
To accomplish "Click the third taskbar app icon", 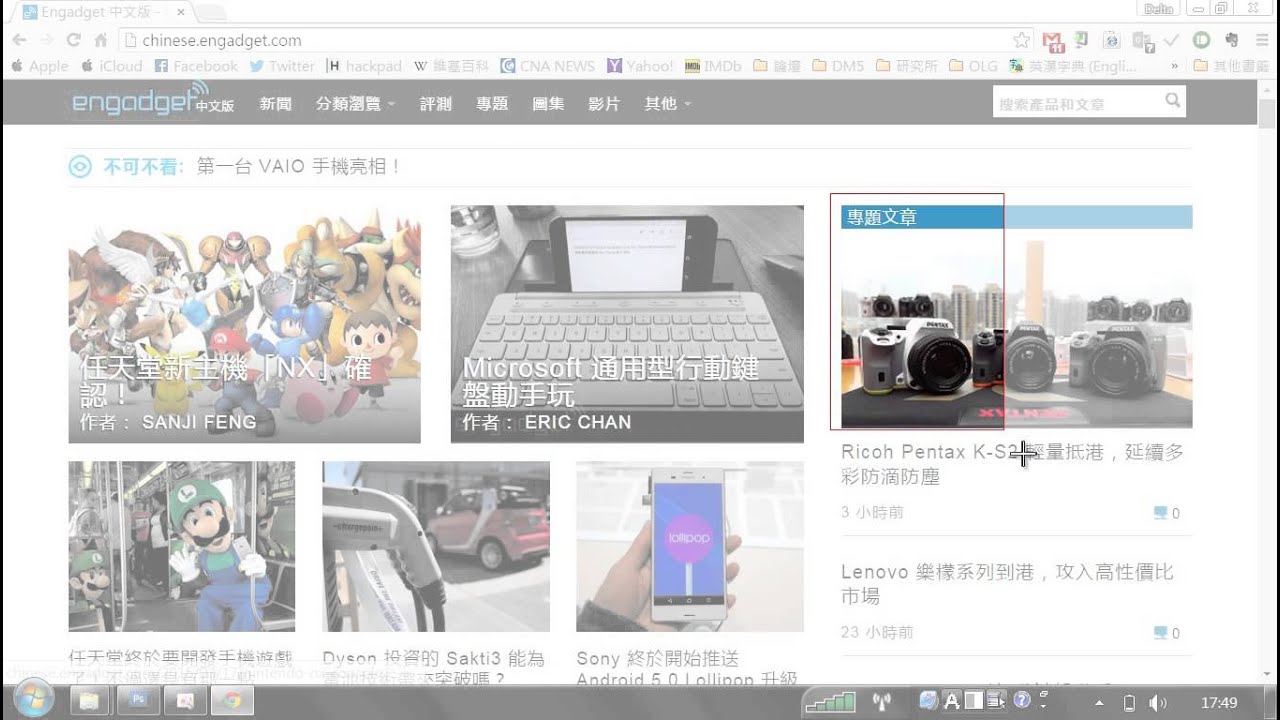I will [185, 701].
